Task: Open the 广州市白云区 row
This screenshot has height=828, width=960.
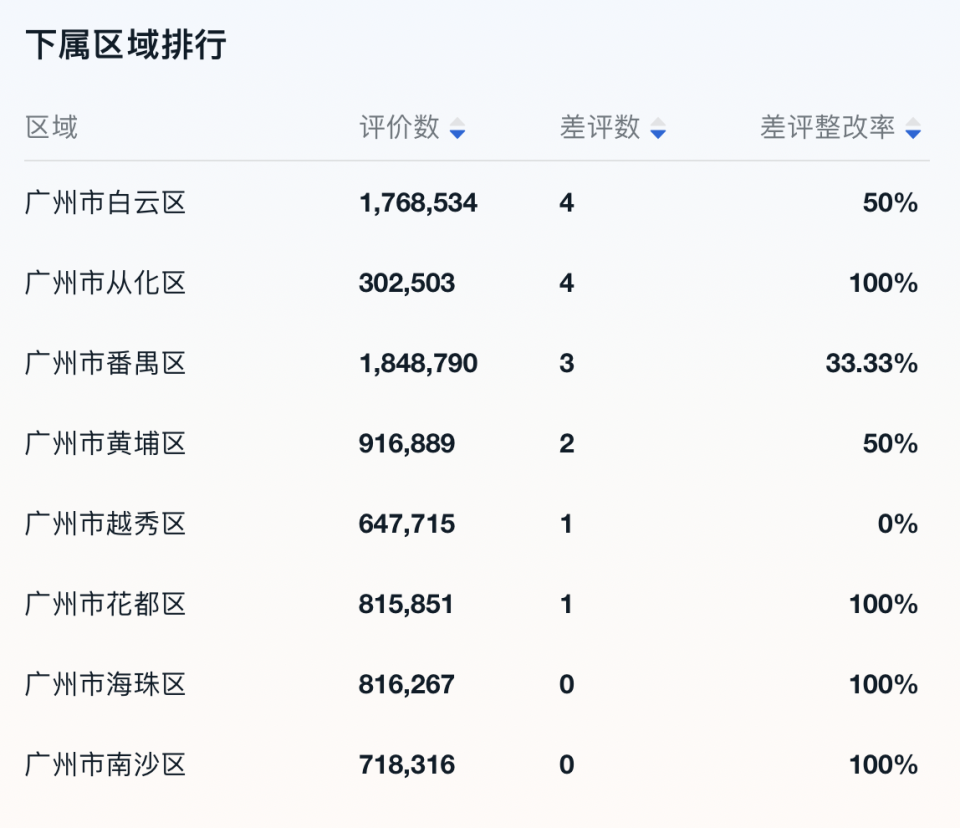Action: pos(106,203)
